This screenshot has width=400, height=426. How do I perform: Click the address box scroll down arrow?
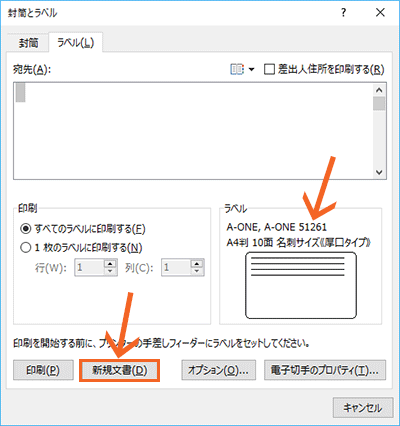(x=379, y=172)
